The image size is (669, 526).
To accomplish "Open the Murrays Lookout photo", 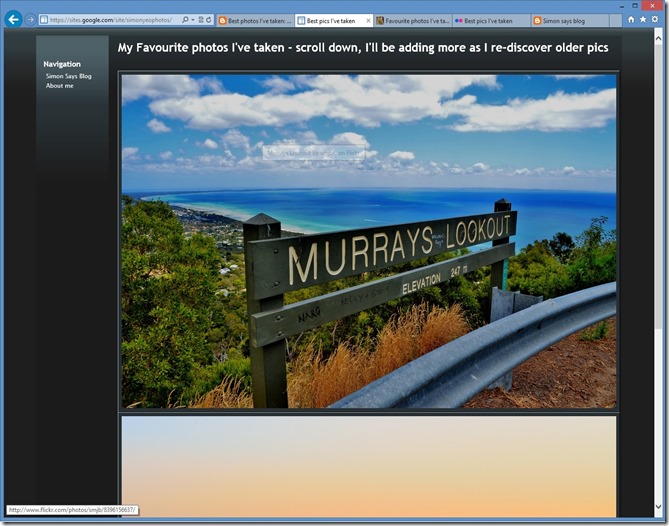I will coord(369,241).
